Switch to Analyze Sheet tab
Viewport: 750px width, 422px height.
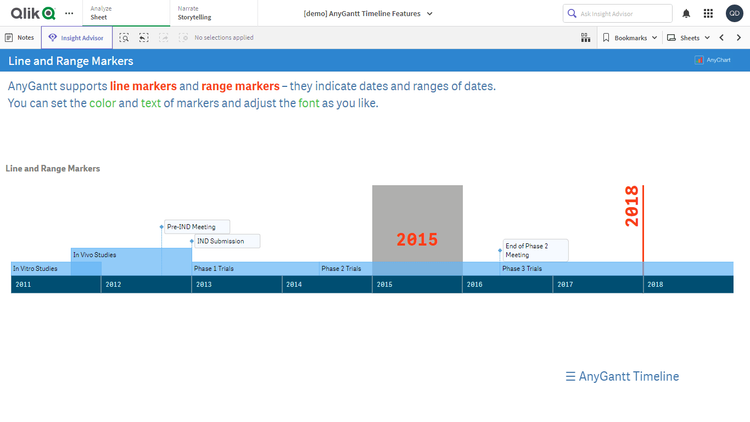tap(100, 13)
